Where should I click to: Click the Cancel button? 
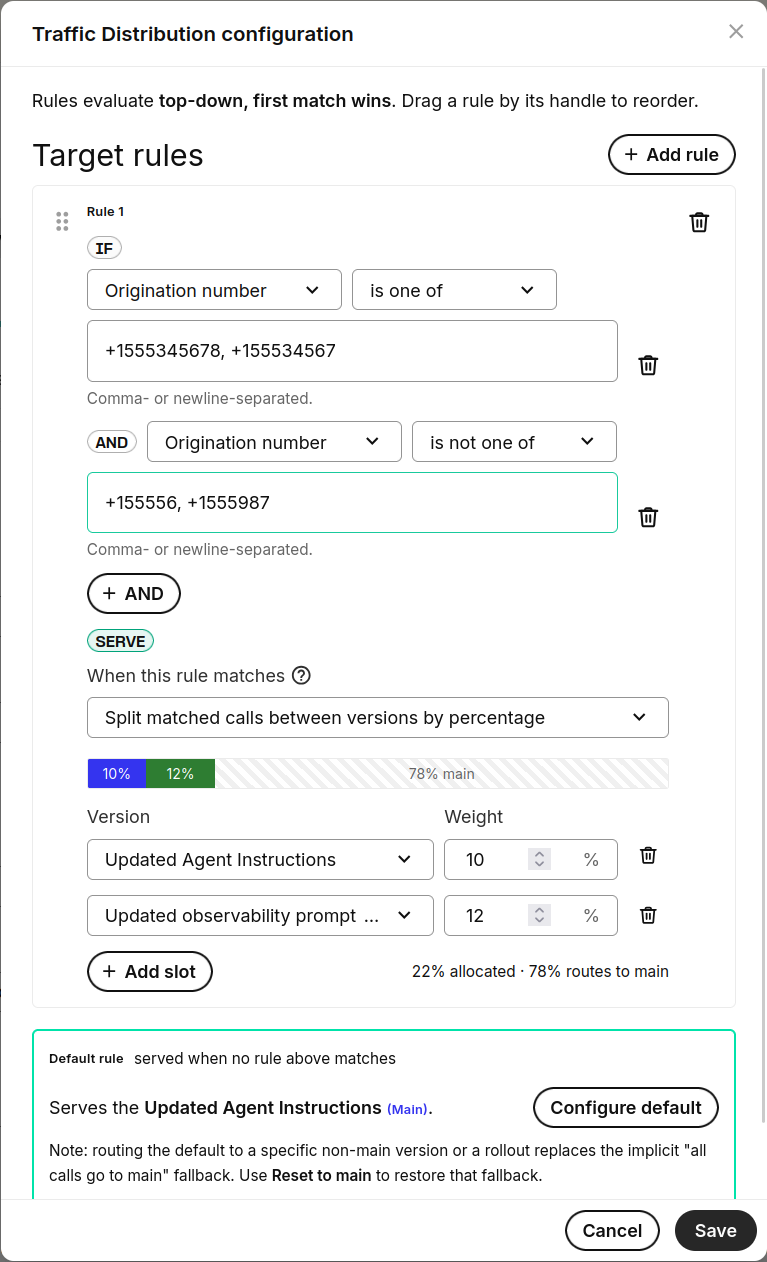(612, 1231)
